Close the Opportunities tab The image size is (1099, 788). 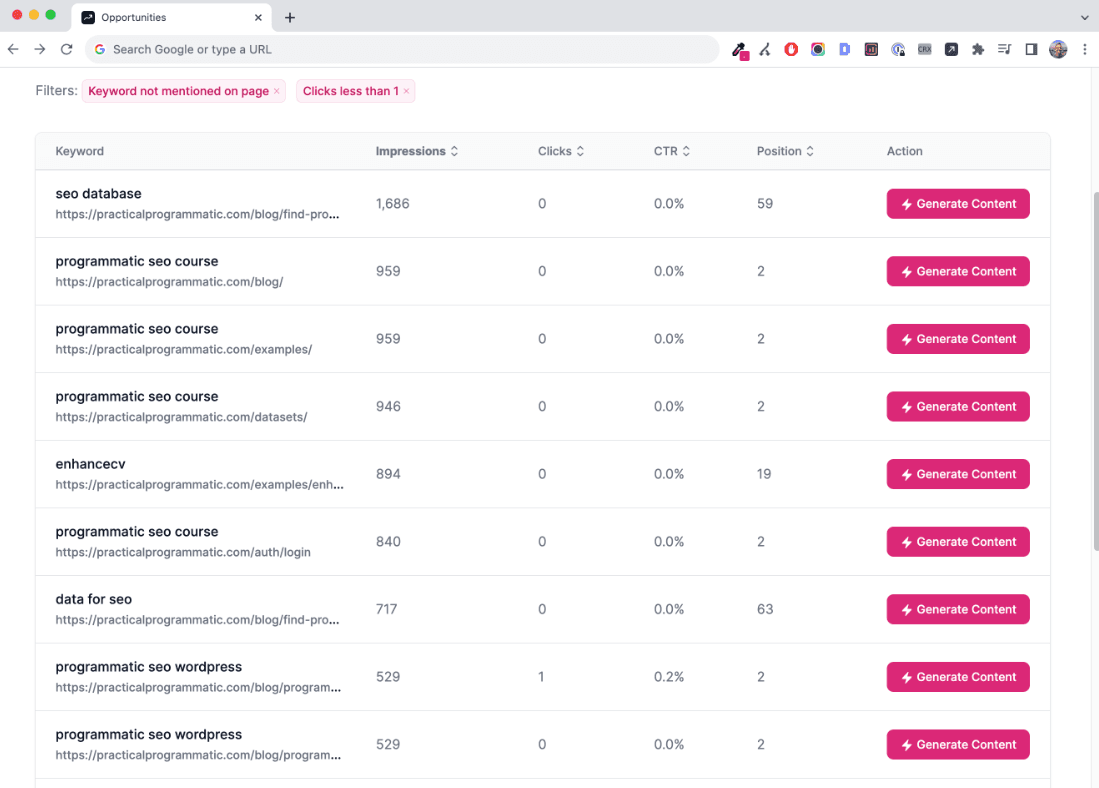coord(258,18)
